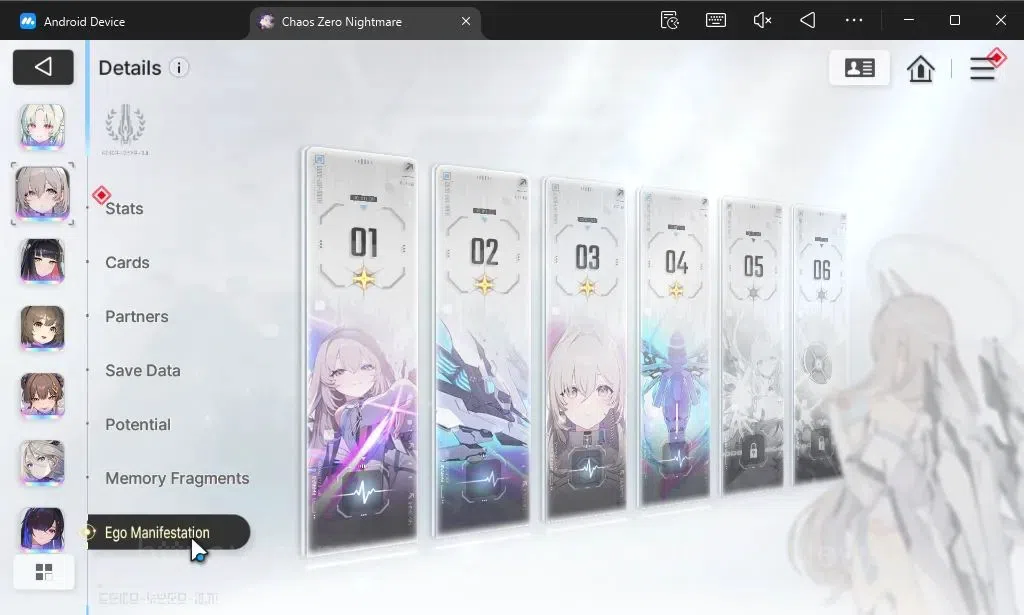
Task: Open the keyboard mapping icon
Action: pos(716,20)
